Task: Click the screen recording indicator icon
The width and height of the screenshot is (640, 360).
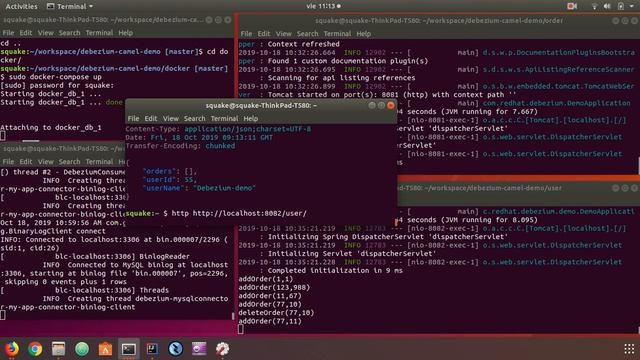Action: point(572,6)
